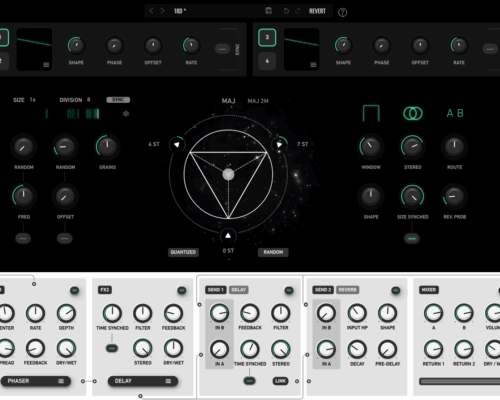Click the center dot of the pitch triangle

[228, 174]
